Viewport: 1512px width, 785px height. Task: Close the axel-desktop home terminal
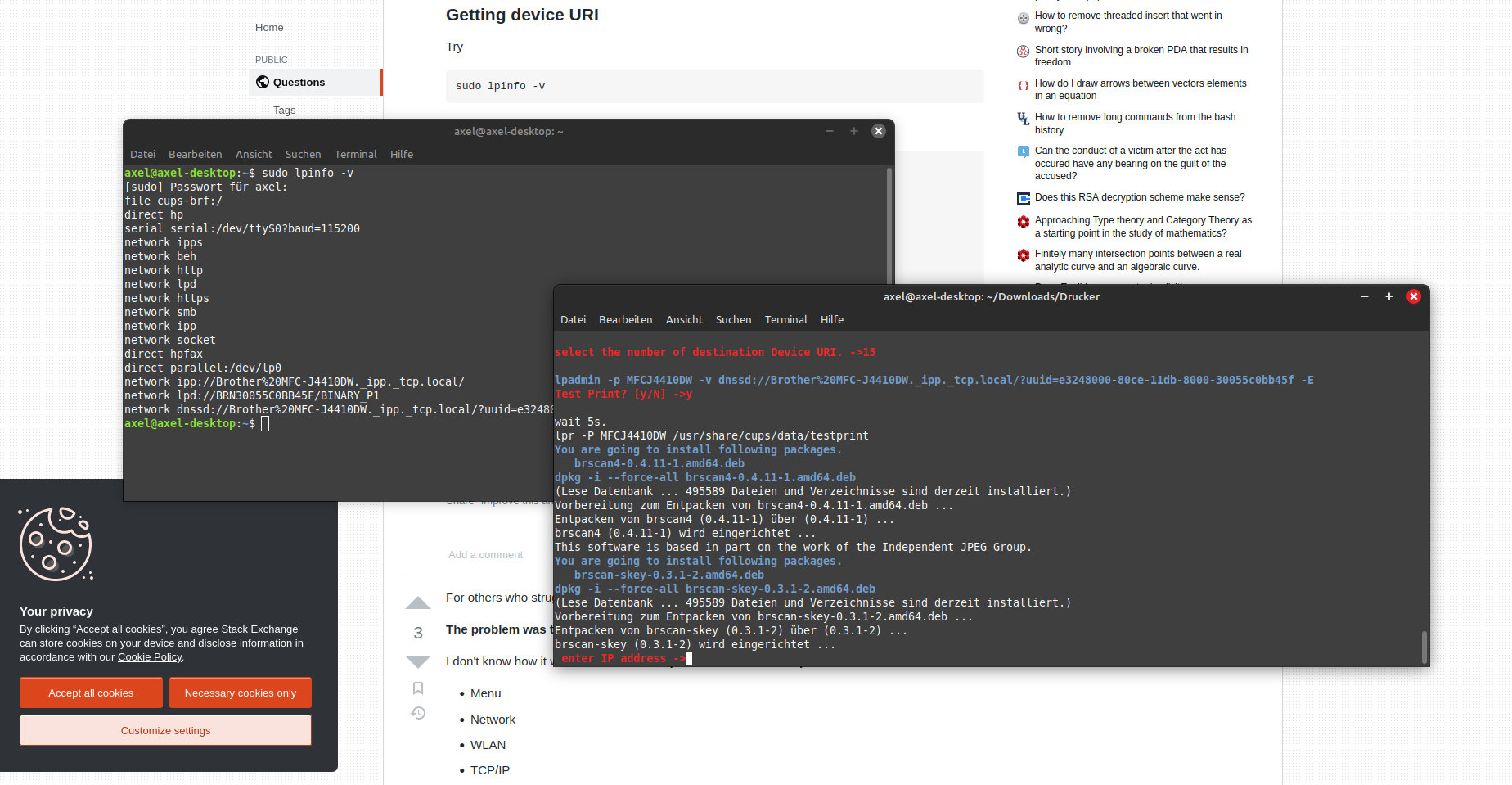879,131
